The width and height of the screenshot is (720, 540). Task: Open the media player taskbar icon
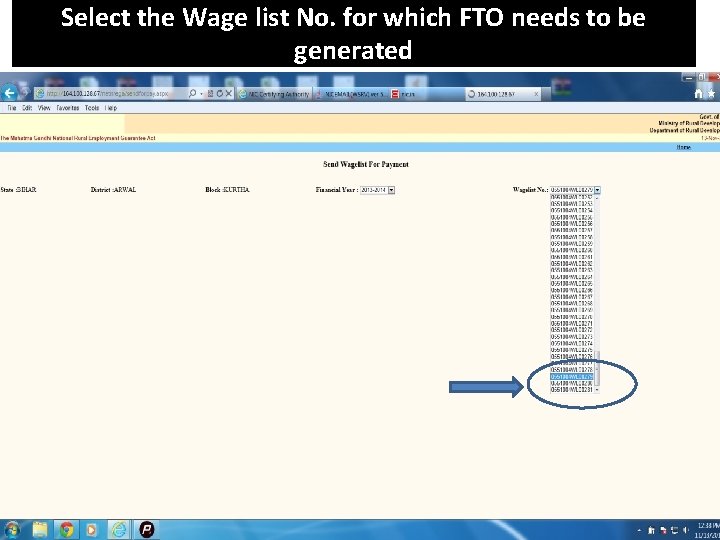[91, 530]
